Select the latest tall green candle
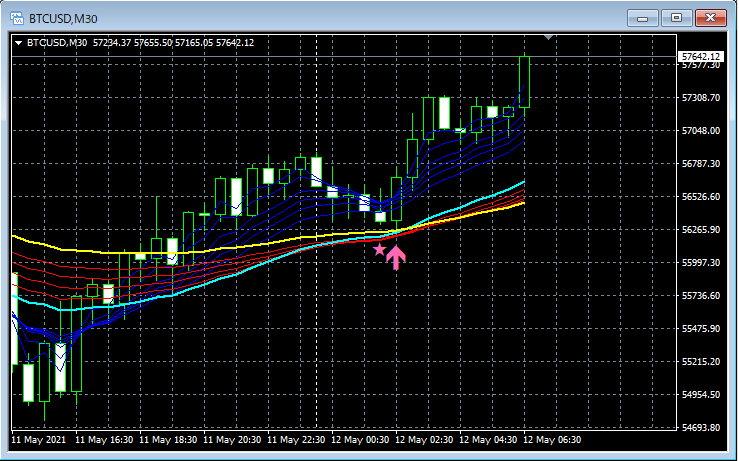 (524, 82)
